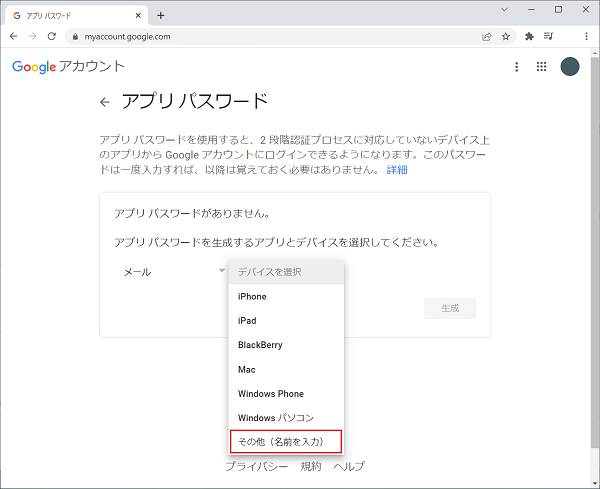Open the Google apps grid icon
The height and width of the screenshot is (489, 600).
point(542,67)
